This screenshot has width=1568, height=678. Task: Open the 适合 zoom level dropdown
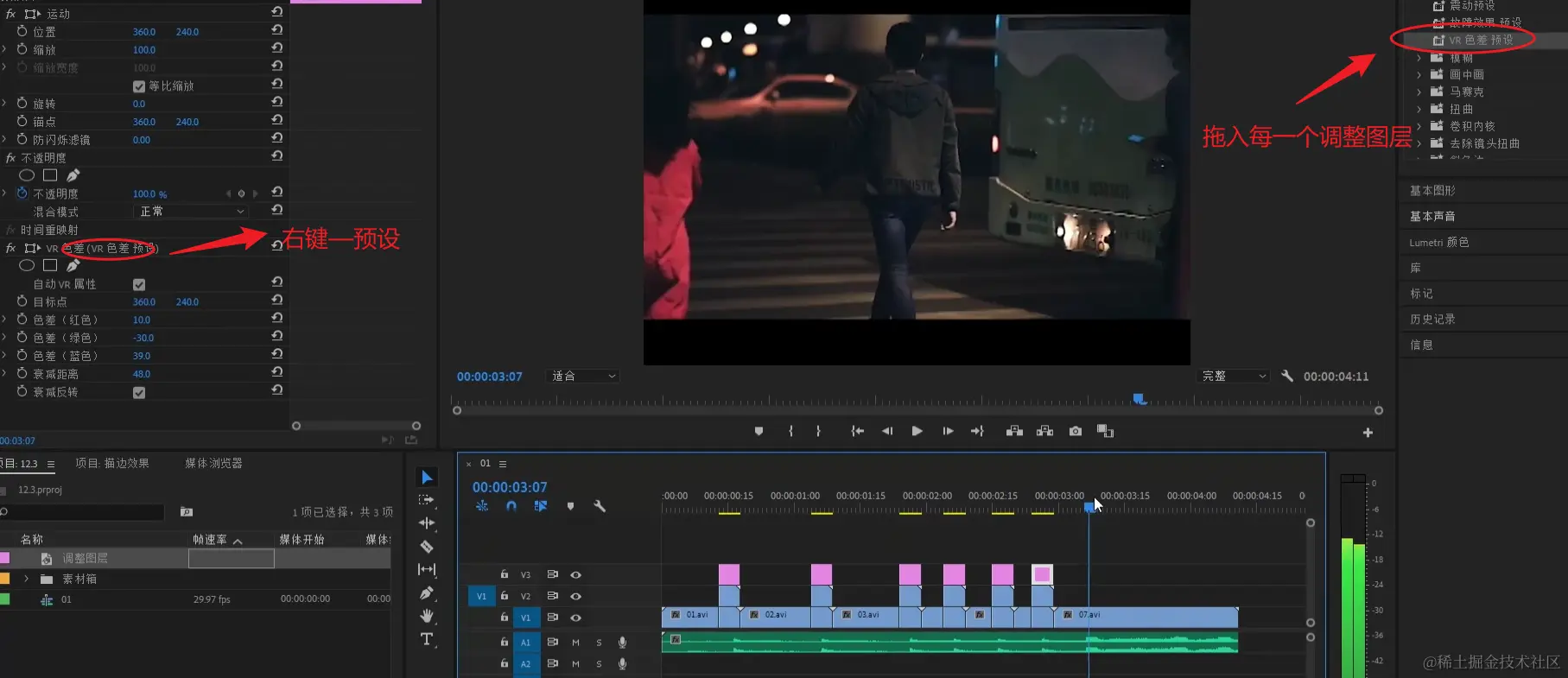(x=584, y=377)
